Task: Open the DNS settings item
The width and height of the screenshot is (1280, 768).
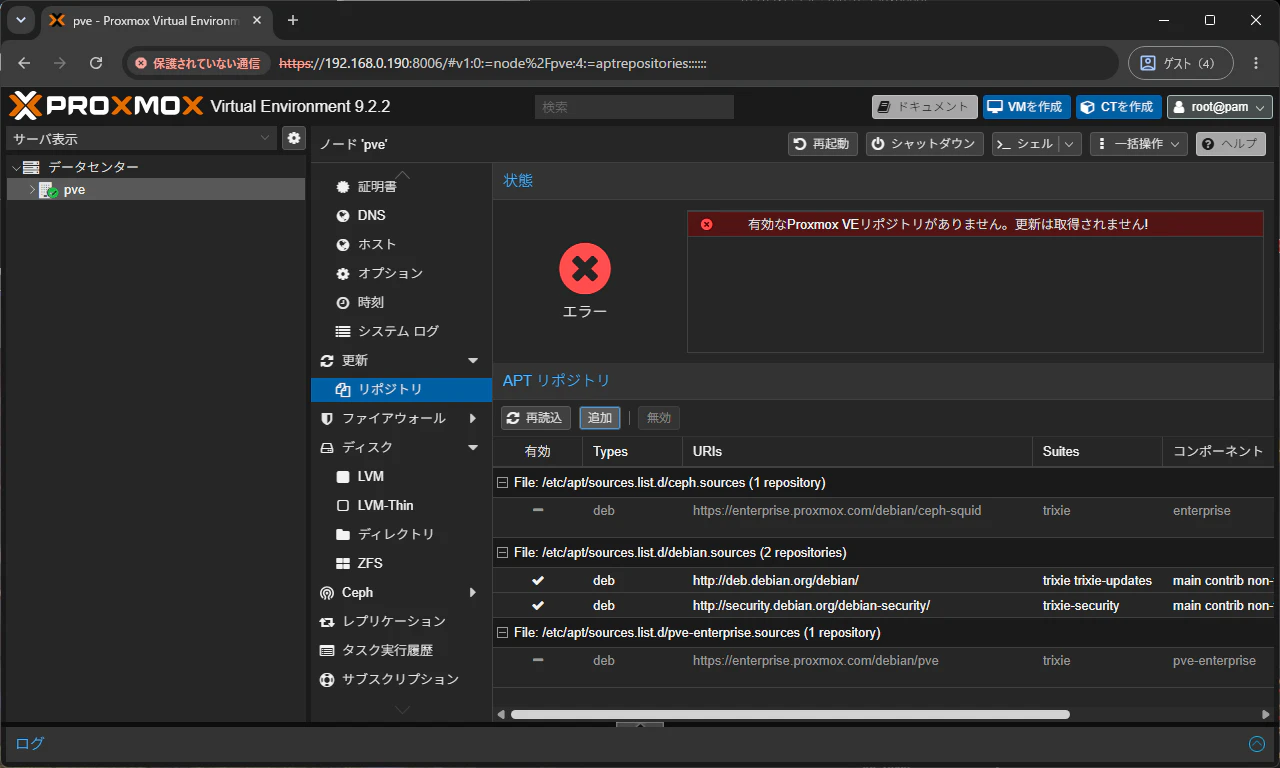Action: (x=371, y=215)
